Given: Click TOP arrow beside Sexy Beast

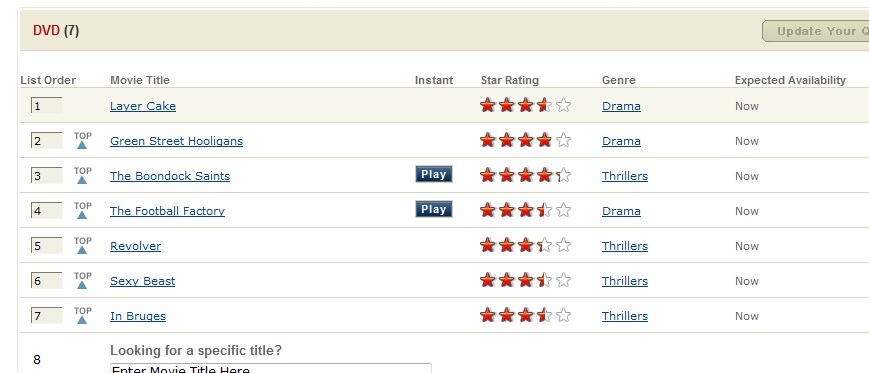Looking at the screenshot, I should pyautogui.click(x=83, y=280).
